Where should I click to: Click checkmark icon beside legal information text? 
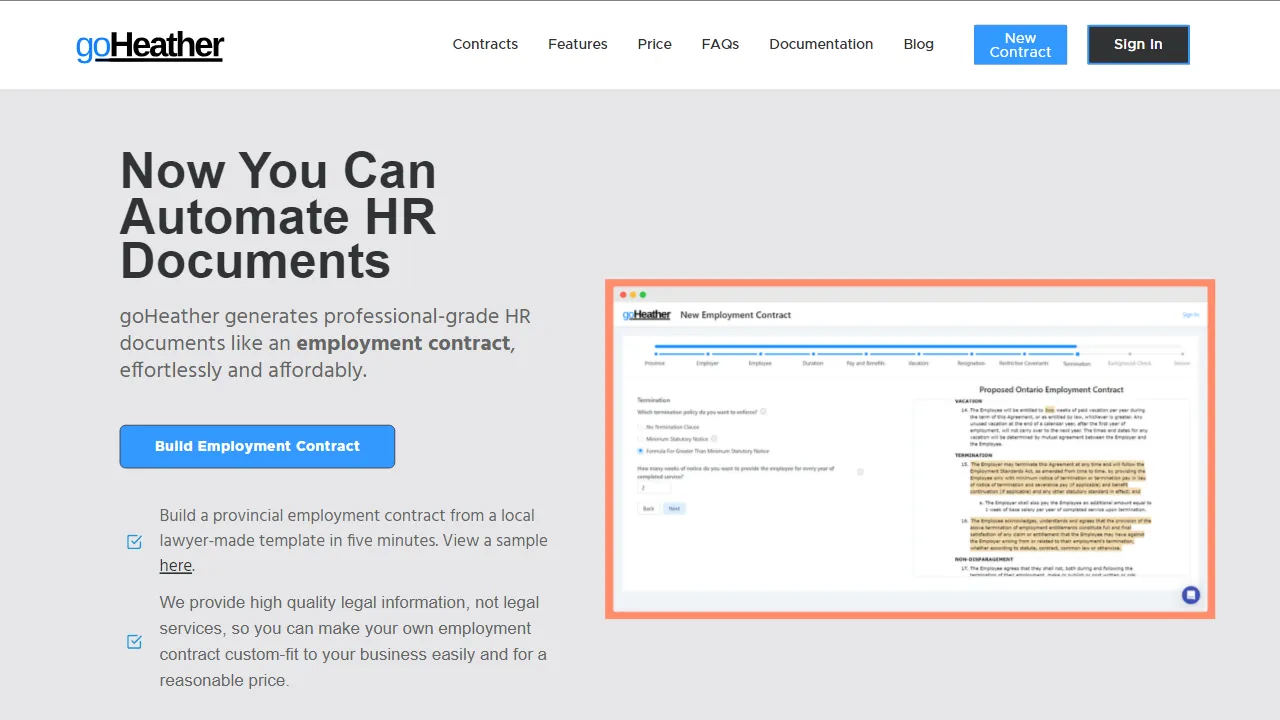tap(134, 642)
